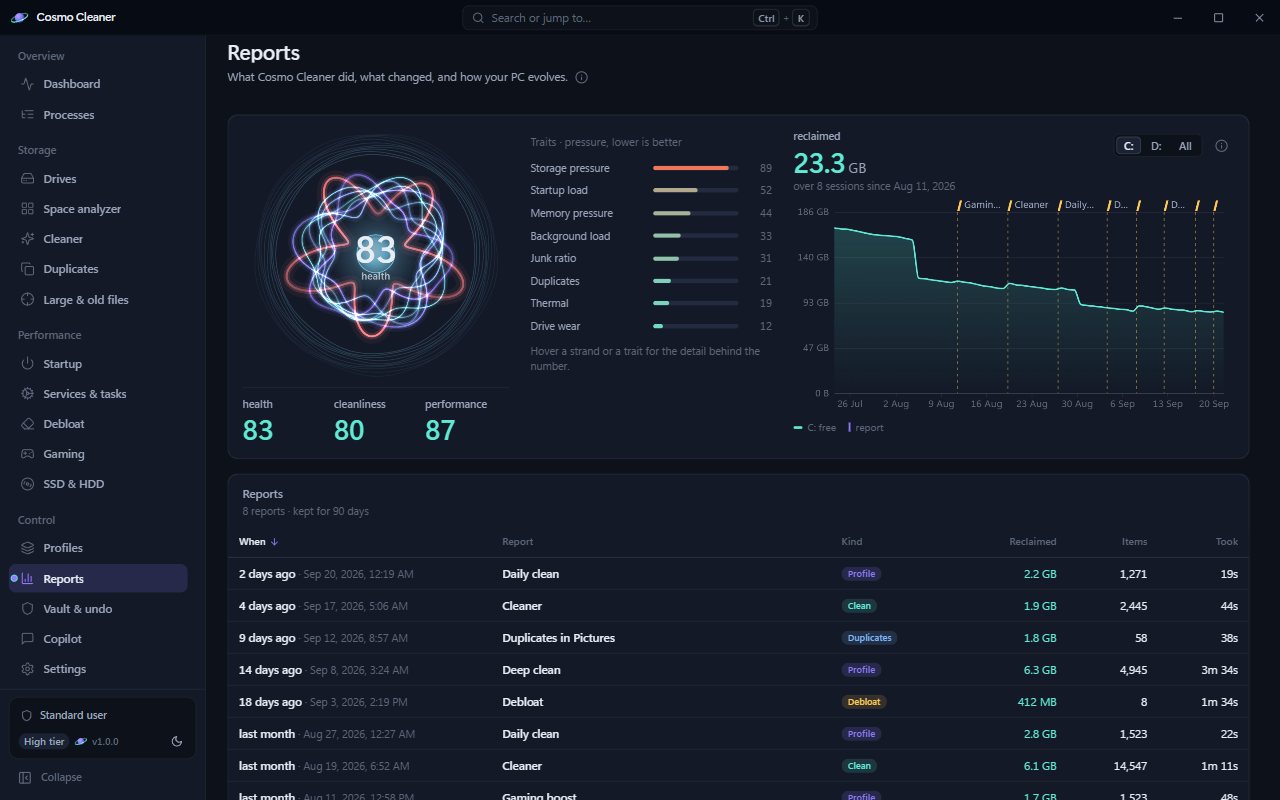1280x800 pixels.
Task: Click the Gaming report marker on chart
Action: [x=980, y=205]
